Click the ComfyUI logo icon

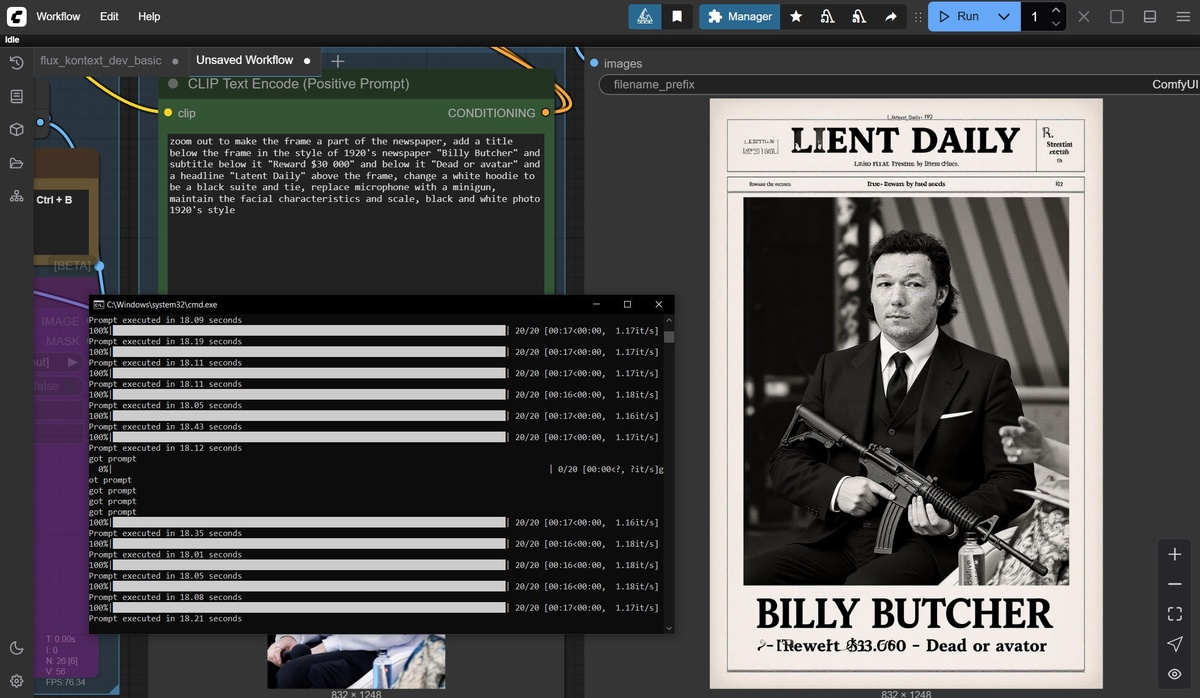pos(16,16)
